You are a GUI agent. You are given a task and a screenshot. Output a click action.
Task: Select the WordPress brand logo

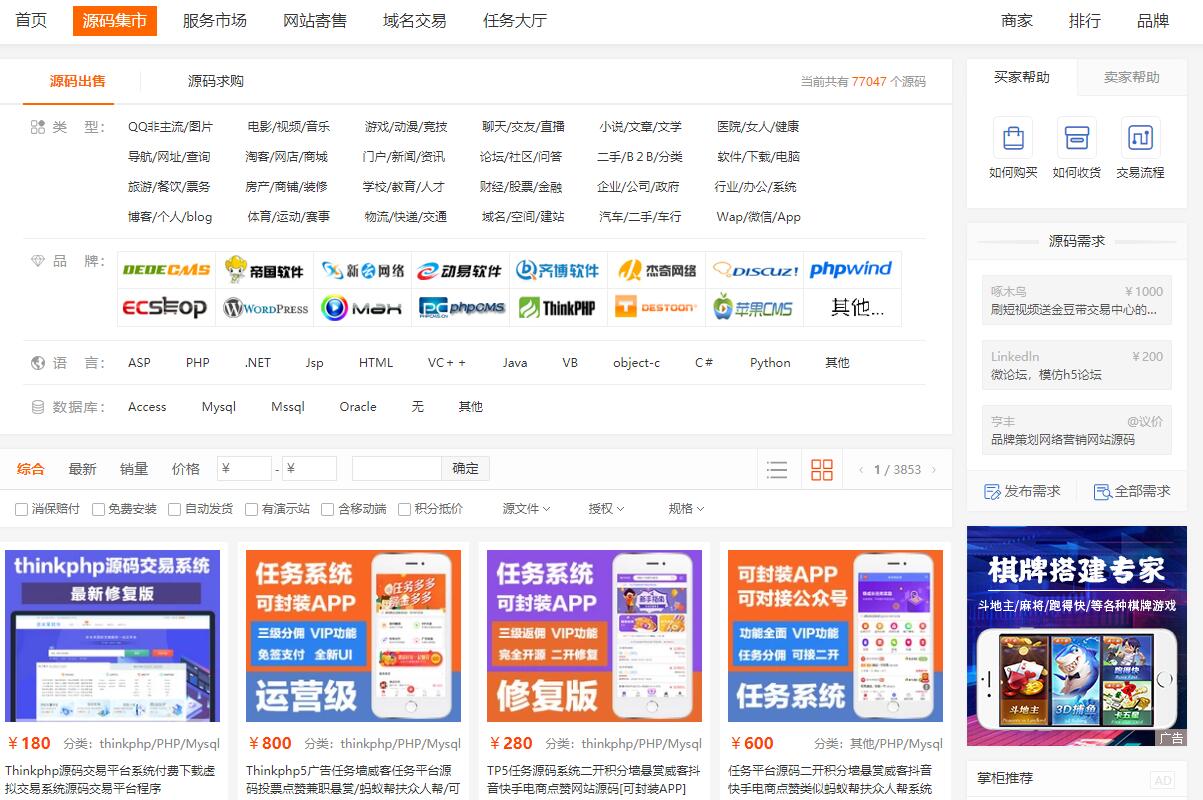tap(264, 308)
